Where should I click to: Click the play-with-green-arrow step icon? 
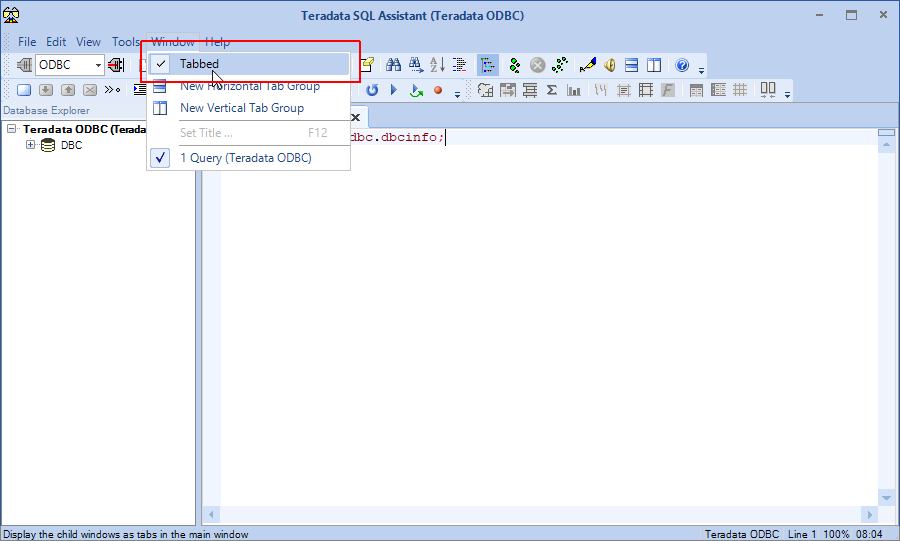coord(416,90)
